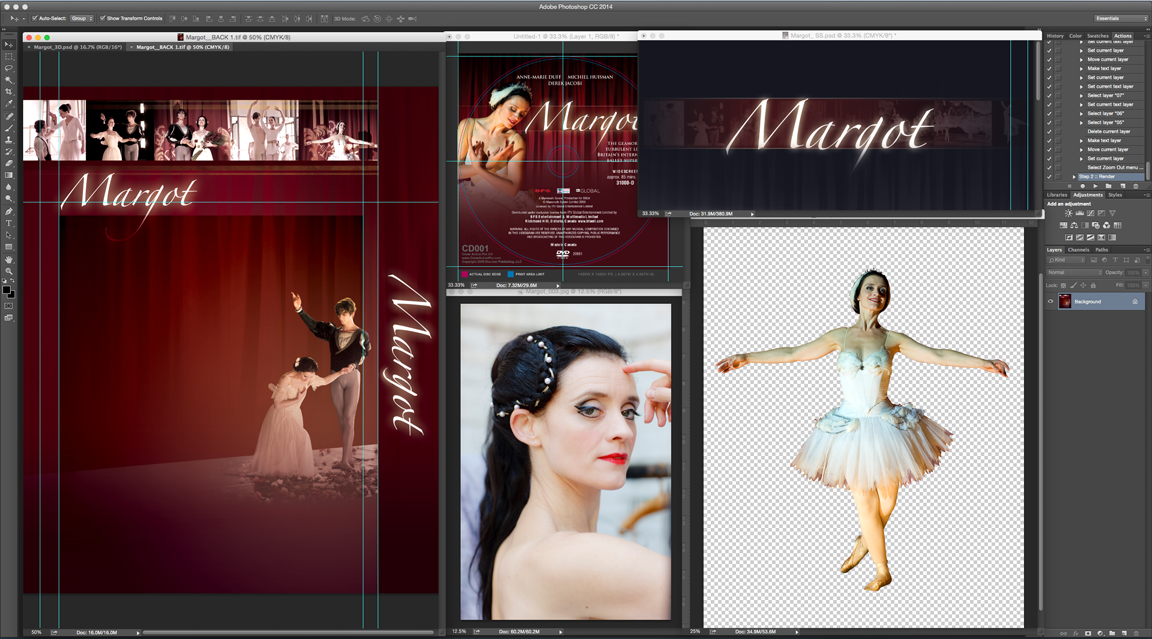The height and width of the screenshot is (639, 1152).
Task: Toggle Show Transform Controls checkbox
Action: (x=102, y=18)
